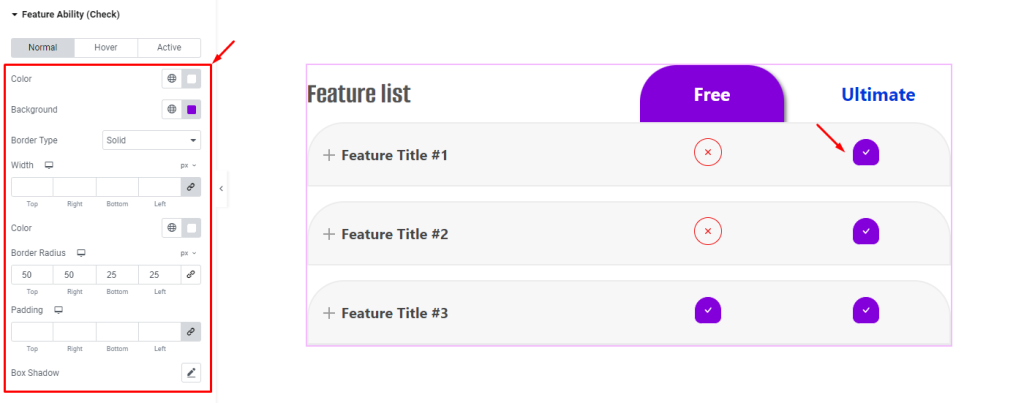Image resolution: width=1024 pixels, height=403 pixels.
Task: Collapse the Feature Ability (Check) section
Action: (x=15, y=16)
